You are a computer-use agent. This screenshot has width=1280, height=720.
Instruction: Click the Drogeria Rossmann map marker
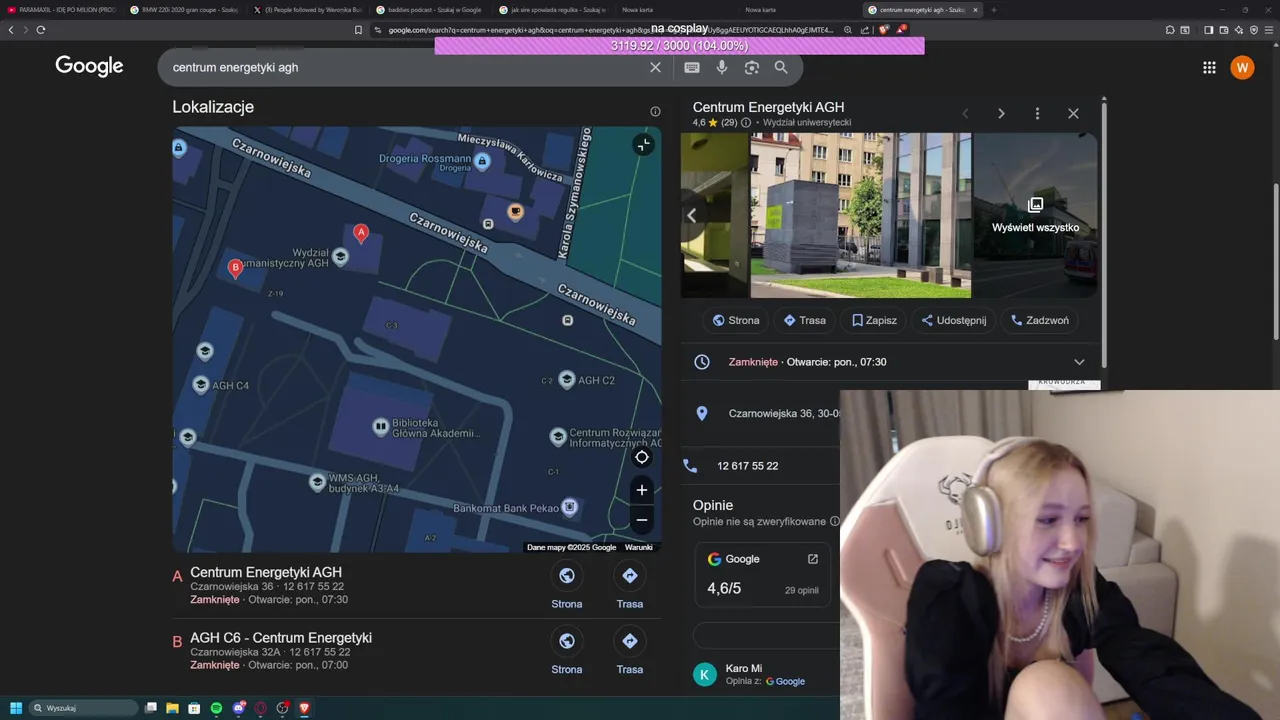coord(482,161)
